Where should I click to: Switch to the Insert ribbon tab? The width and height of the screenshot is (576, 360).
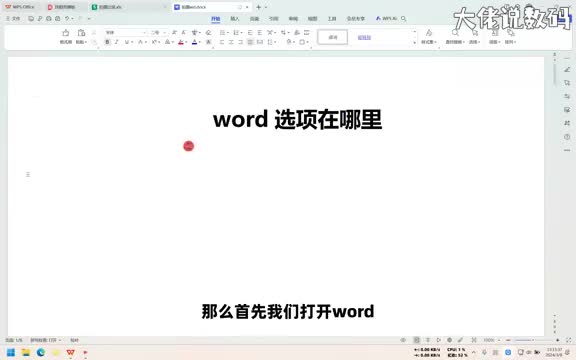(x=235, y=18)
